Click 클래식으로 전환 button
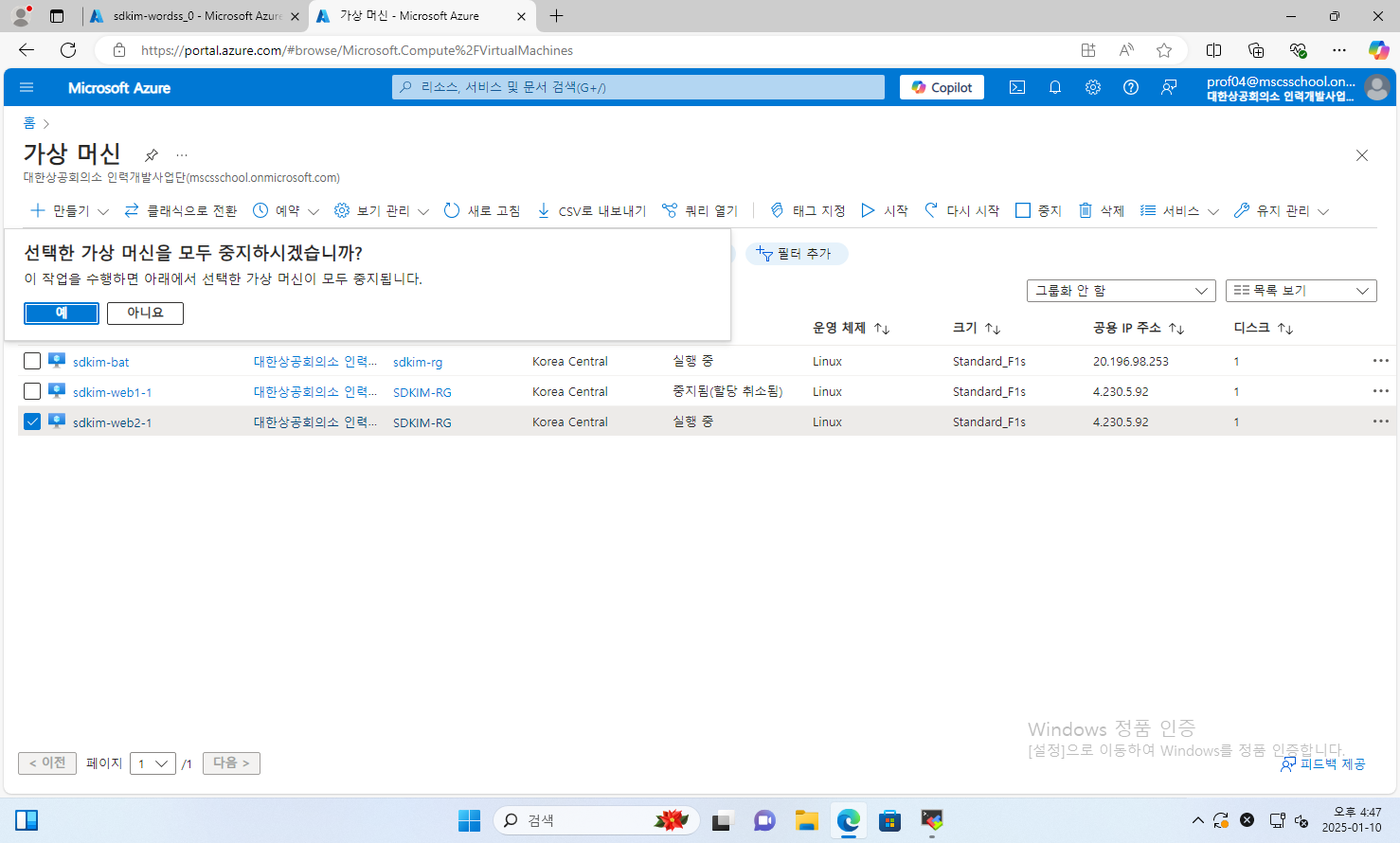 pyautogui.click(x=181, y=210)
